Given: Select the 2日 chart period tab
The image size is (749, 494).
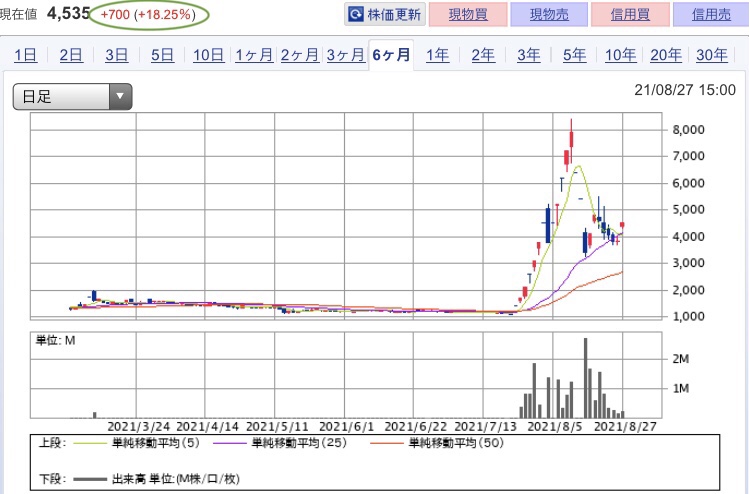Looking at the screenshot, I should pos(71,55).
